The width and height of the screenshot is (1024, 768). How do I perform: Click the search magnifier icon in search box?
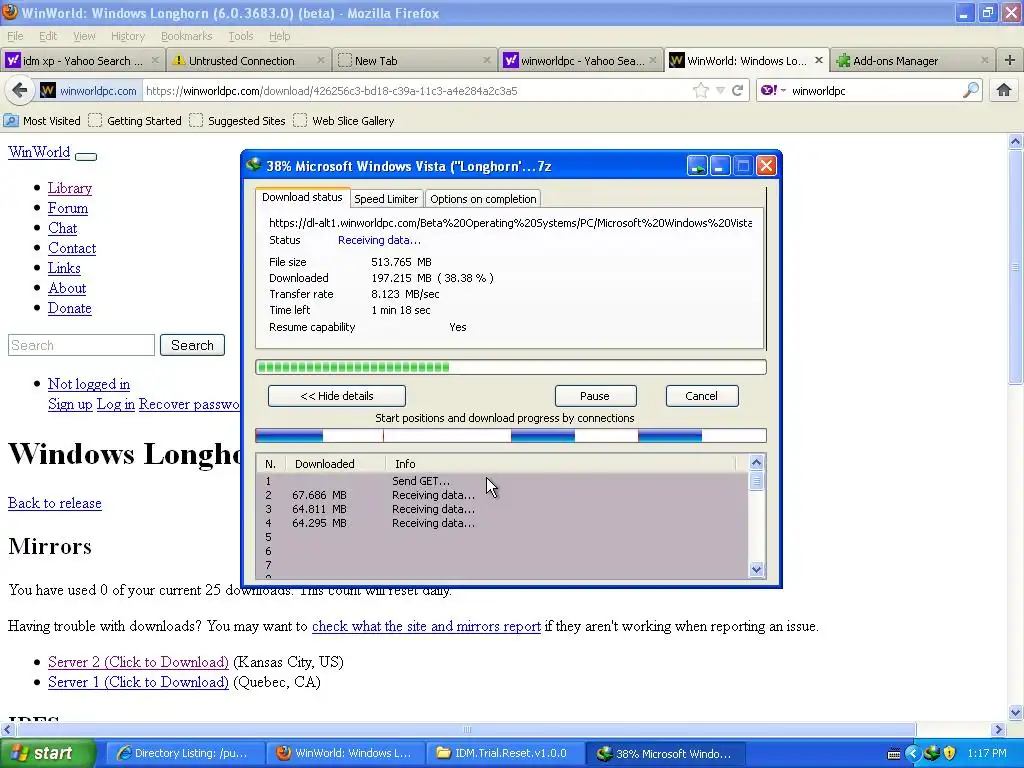point(971,90)
